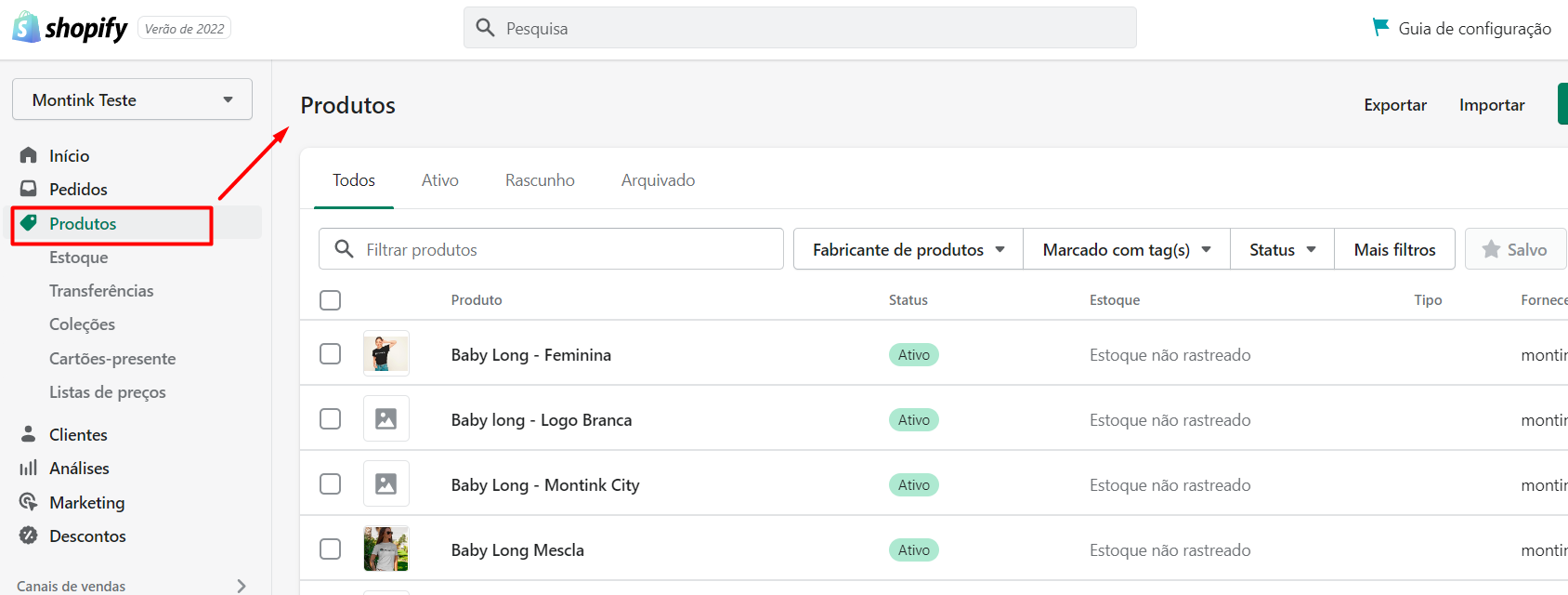Click the star icon on the Salvo button
This screenshot has width=1568, height=595.
point(1491,249)
